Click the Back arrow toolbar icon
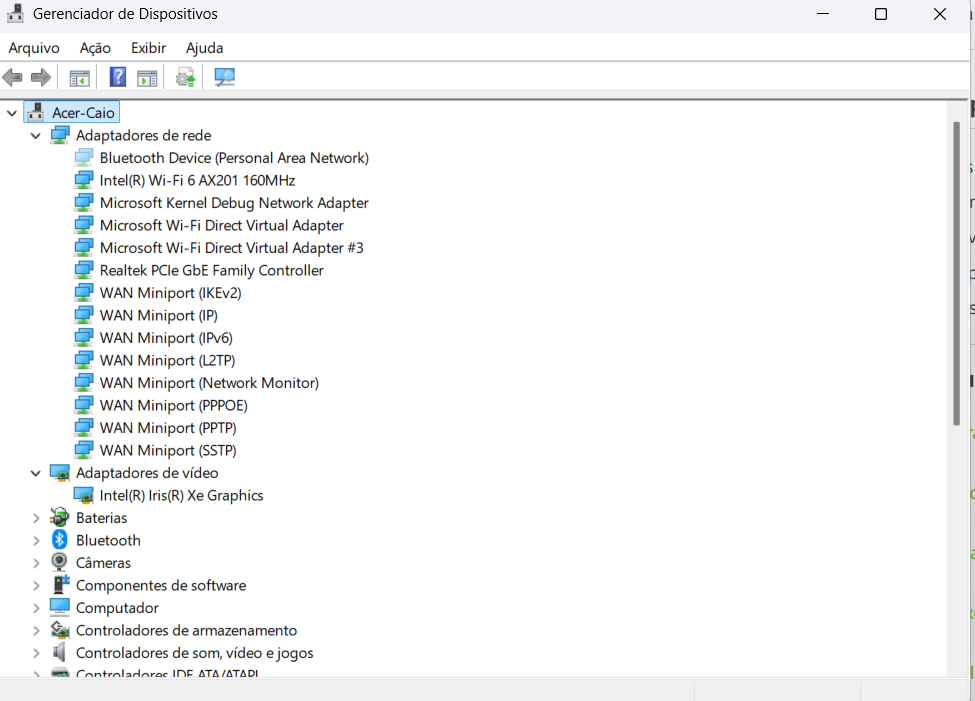Image resolution: width=975 pixels, height=701 pixels. coord(12,78)
